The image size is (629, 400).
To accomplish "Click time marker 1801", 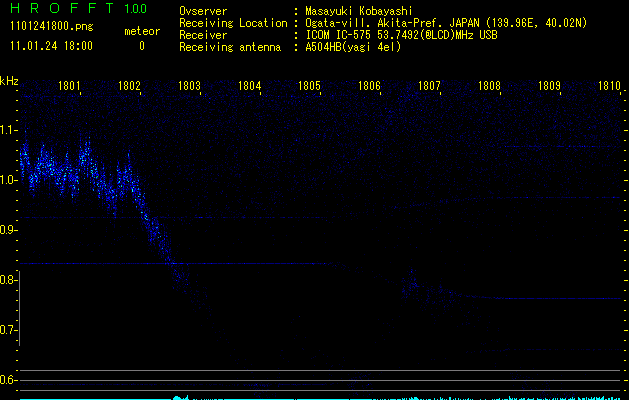I will (x=69, y=86).
